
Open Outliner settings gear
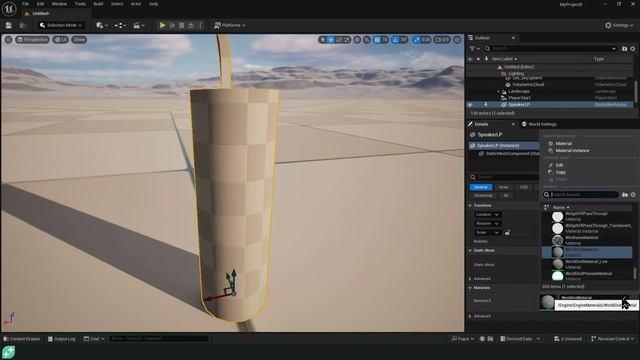tap(633, 49)
